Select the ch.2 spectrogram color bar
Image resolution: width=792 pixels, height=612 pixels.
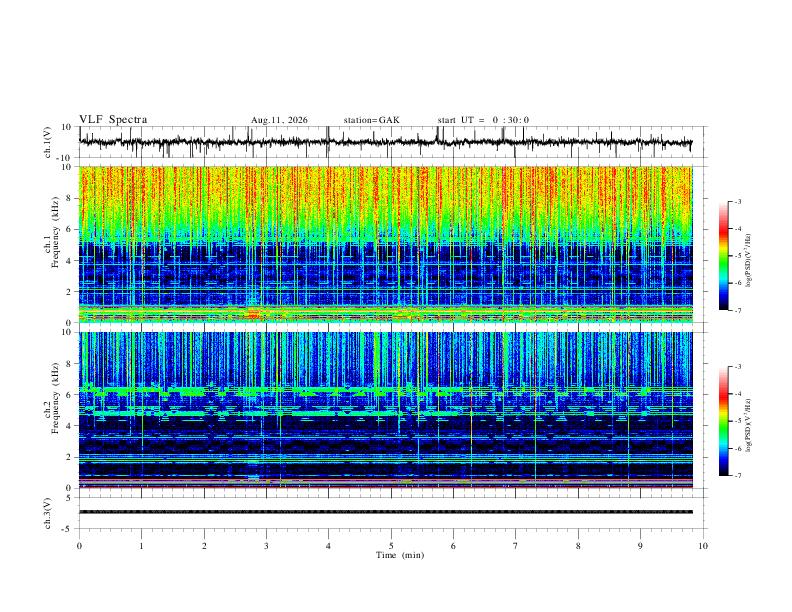pos(724,421)
